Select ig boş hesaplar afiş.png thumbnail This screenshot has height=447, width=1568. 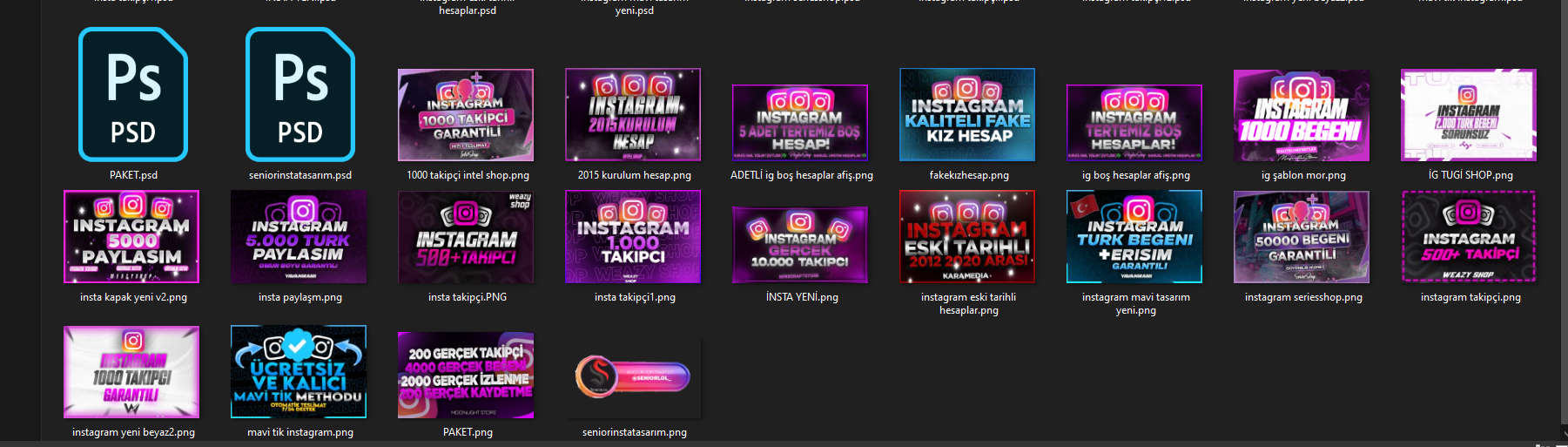point(1134,123)
